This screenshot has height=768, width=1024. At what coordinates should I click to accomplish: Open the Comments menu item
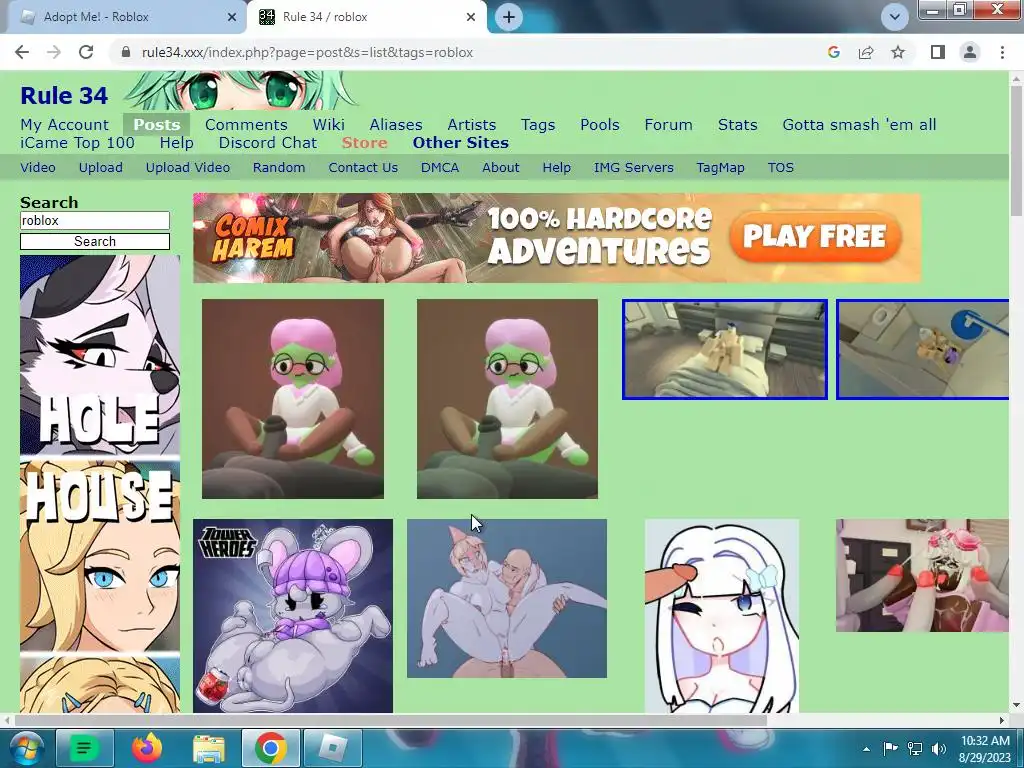click(246, 125)
